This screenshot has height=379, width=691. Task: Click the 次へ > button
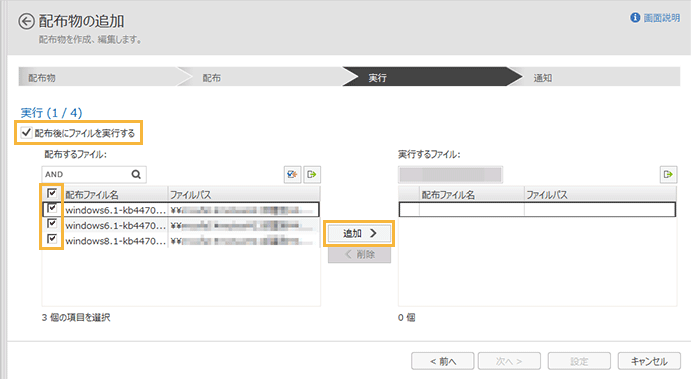coord(509,361)
